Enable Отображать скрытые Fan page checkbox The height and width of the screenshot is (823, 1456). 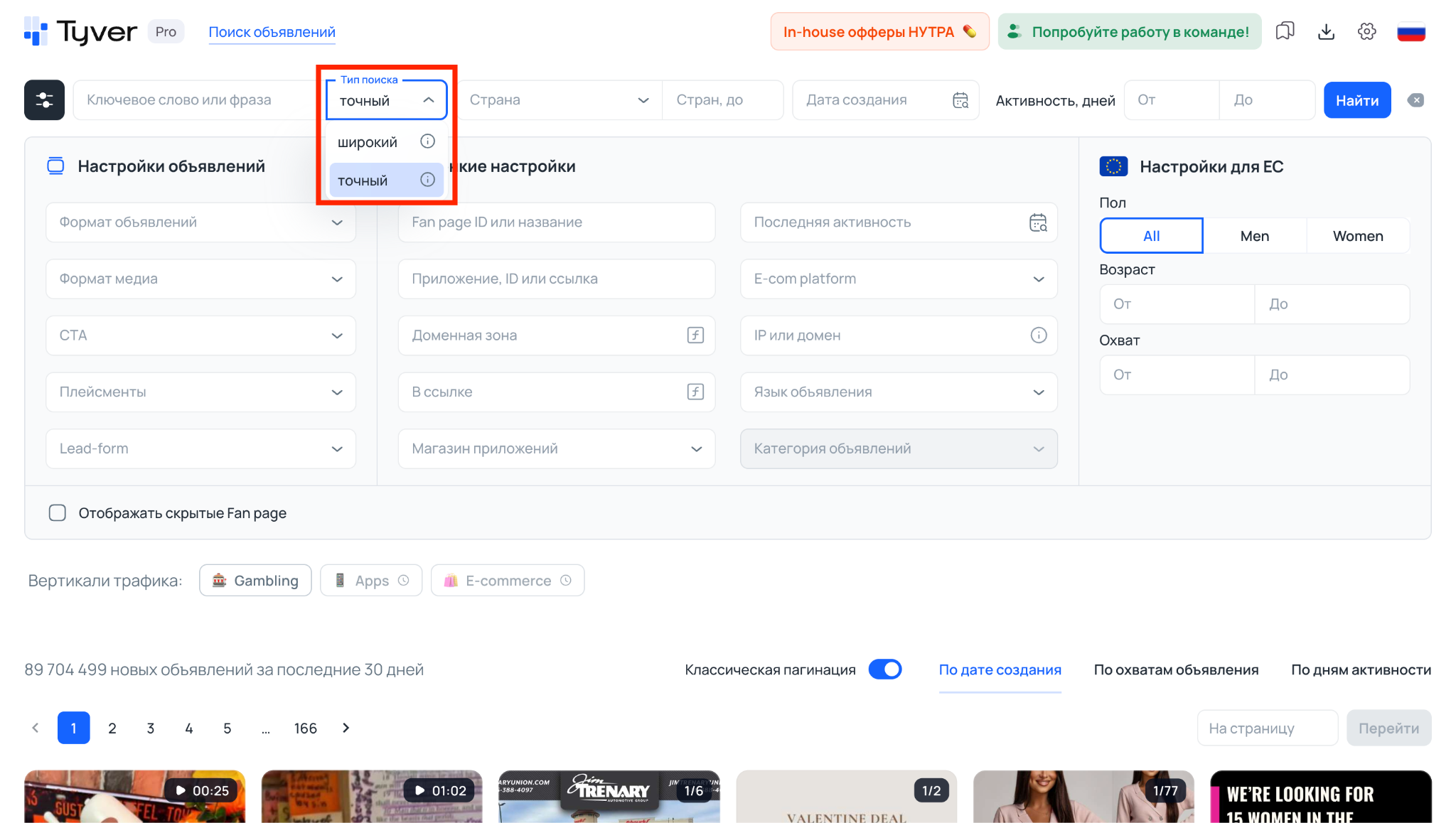click(58, 512)
